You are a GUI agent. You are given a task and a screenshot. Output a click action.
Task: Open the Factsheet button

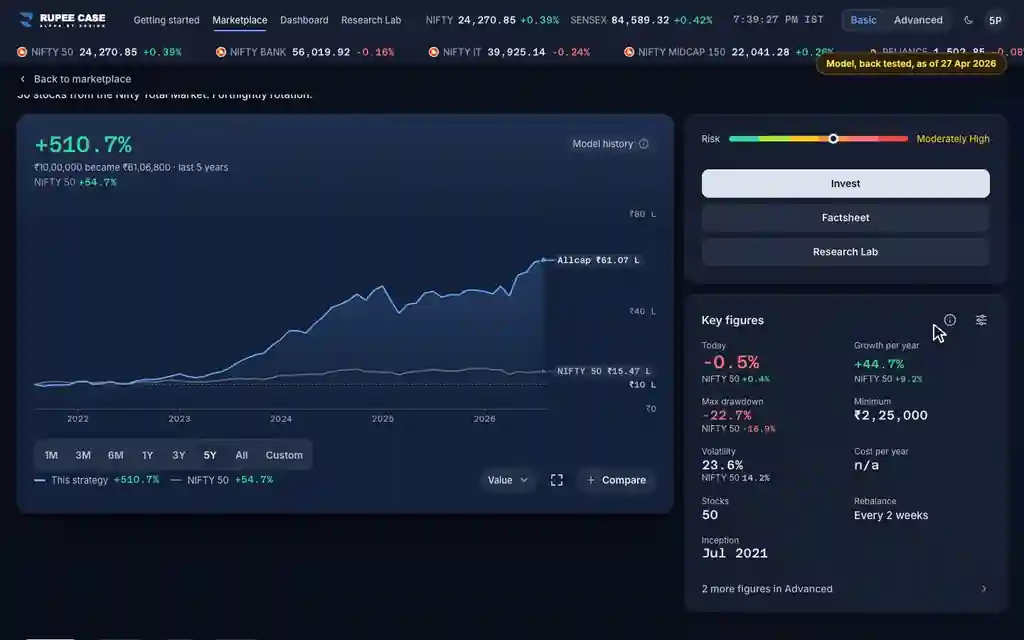click(x=846, y=217)
